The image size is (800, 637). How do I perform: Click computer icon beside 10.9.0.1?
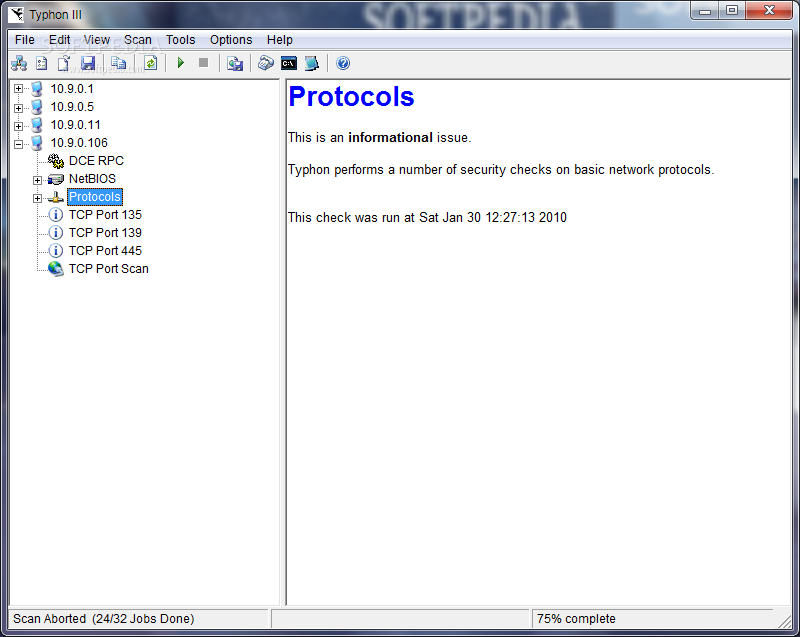[37, 89]
